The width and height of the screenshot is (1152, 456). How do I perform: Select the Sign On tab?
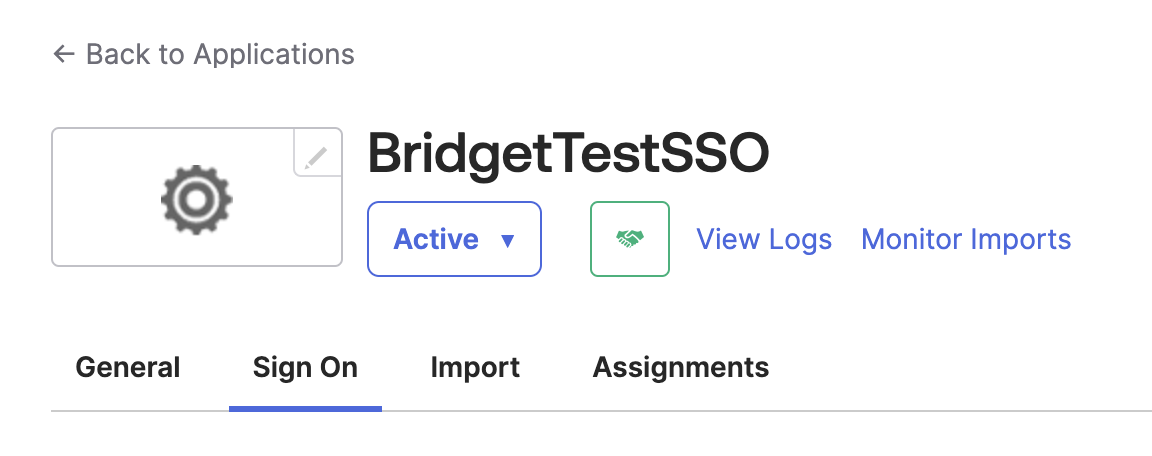tap(305, 367)
